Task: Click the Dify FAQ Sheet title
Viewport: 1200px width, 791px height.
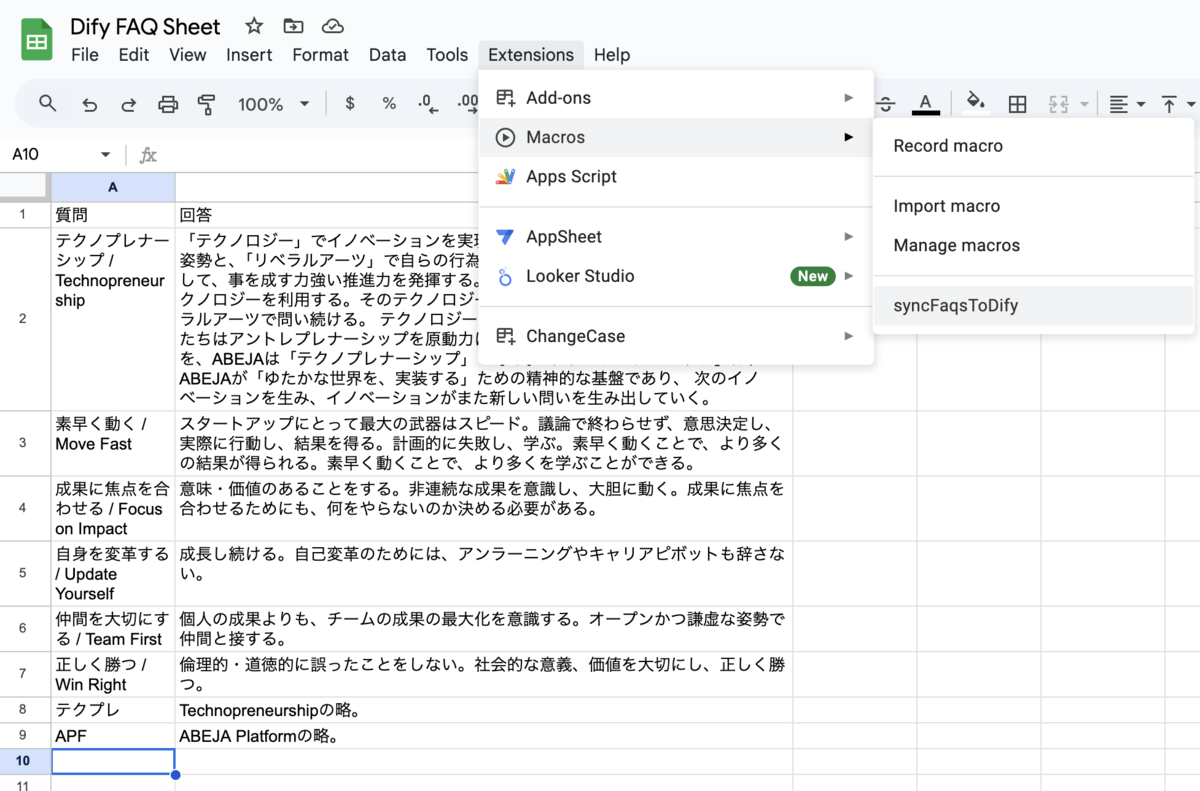Action: (145, 26)
